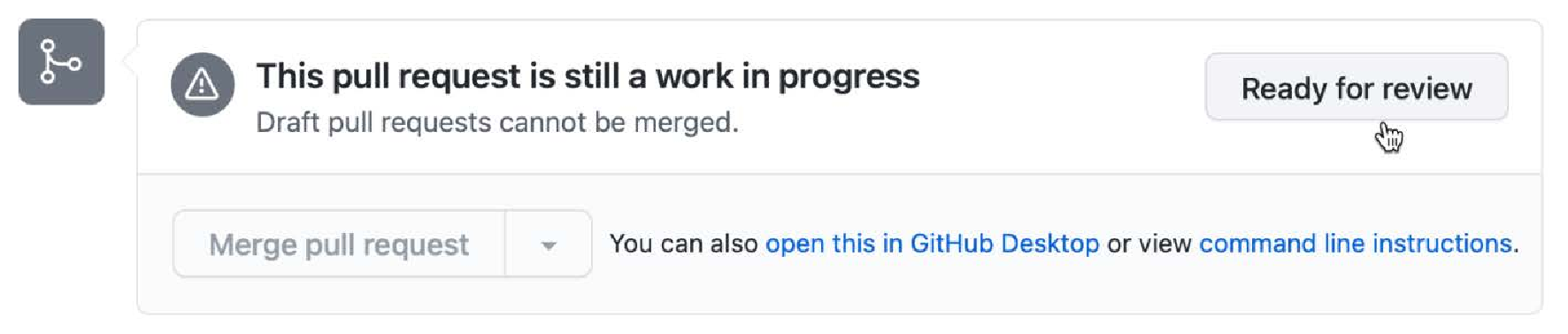Viewport: 1568px width, 334px height.
Task: Click the You can also text
Action: coord(683,244)
